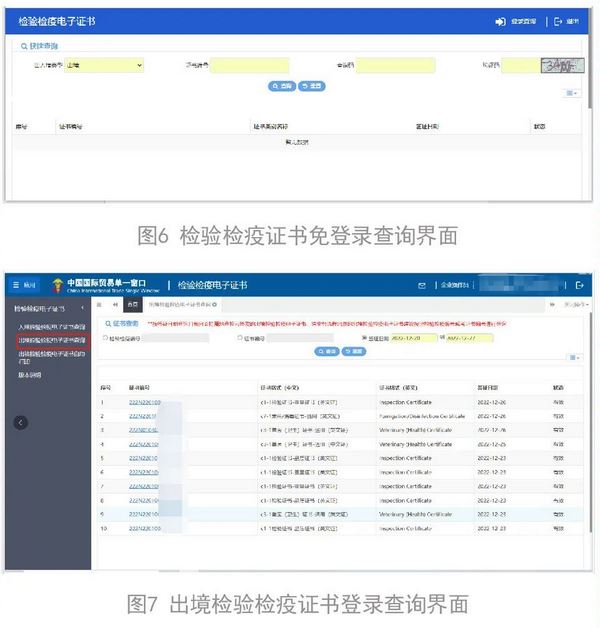600x628 pixels.
Task: Open certificate number link in row 7
Action: (x=144, y=486)
